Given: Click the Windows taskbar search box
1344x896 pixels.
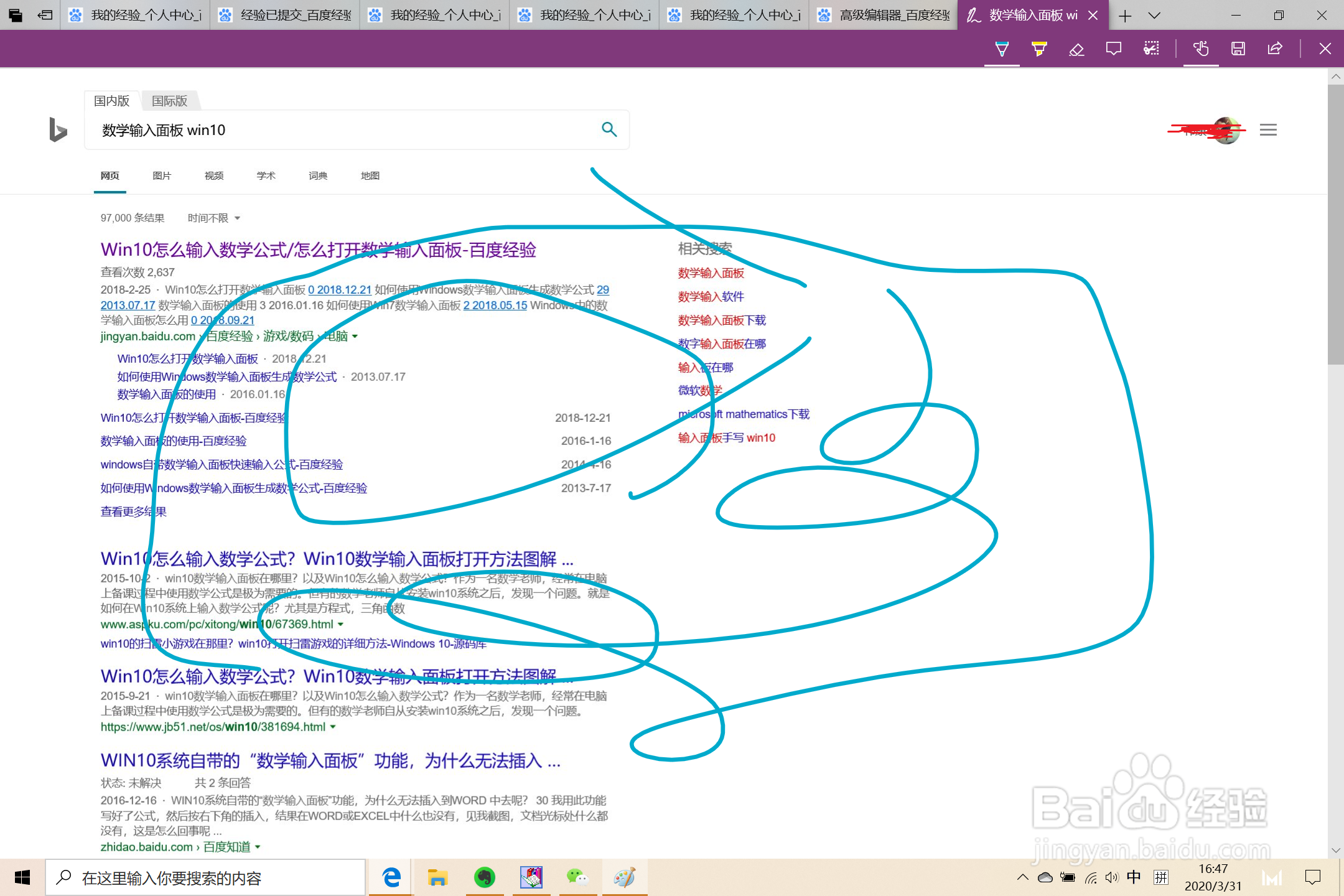Looking at the screenshot, I should point(205,878).
